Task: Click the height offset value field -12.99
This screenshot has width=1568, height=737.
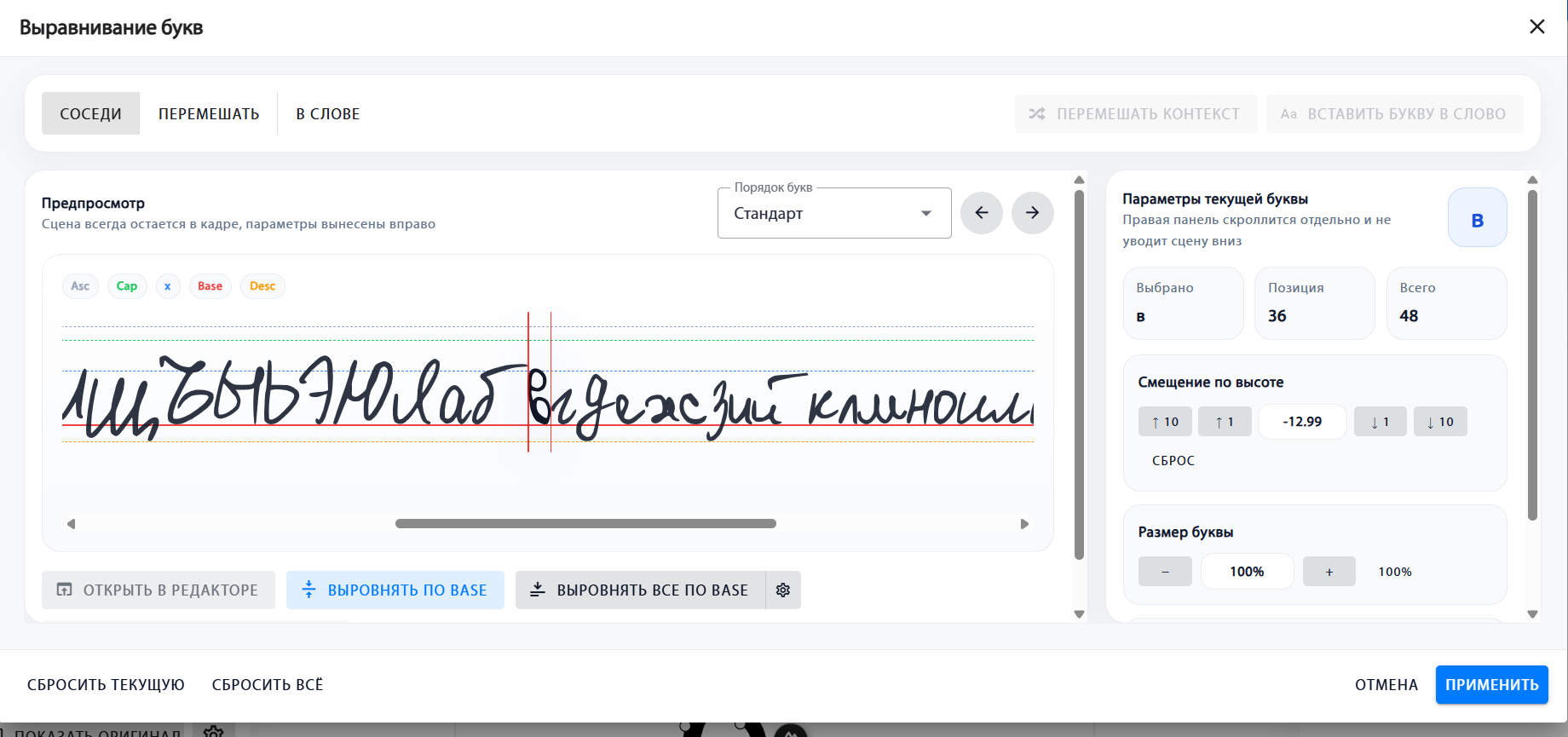Action: [x=1303, y=422]
